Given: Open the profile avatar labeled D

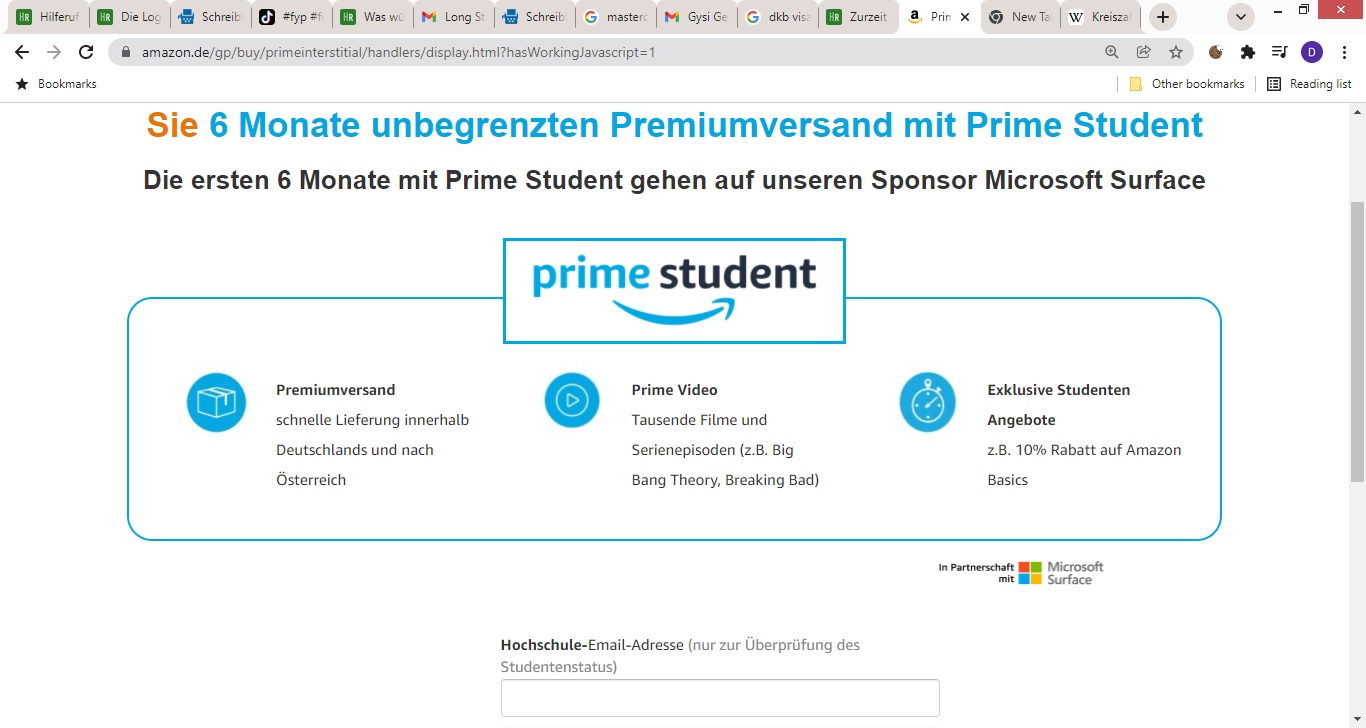Looking at the screenshot, I should 1312,52.
